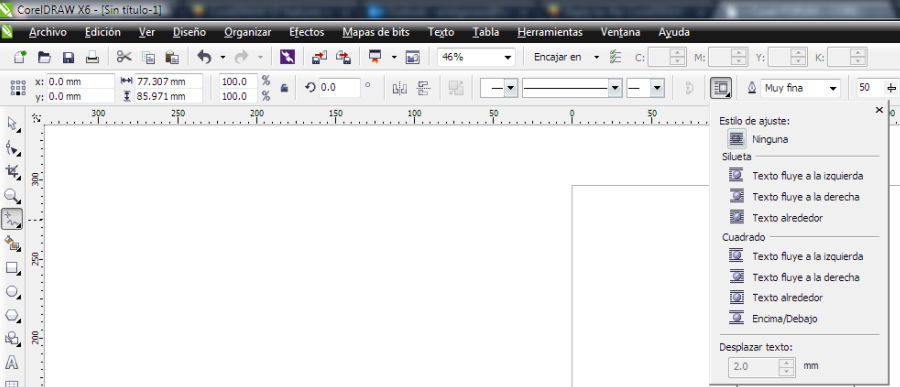This screenshot has width=900, height=387.
Task: Click the object origin grid icon
Action: (18, 88)
